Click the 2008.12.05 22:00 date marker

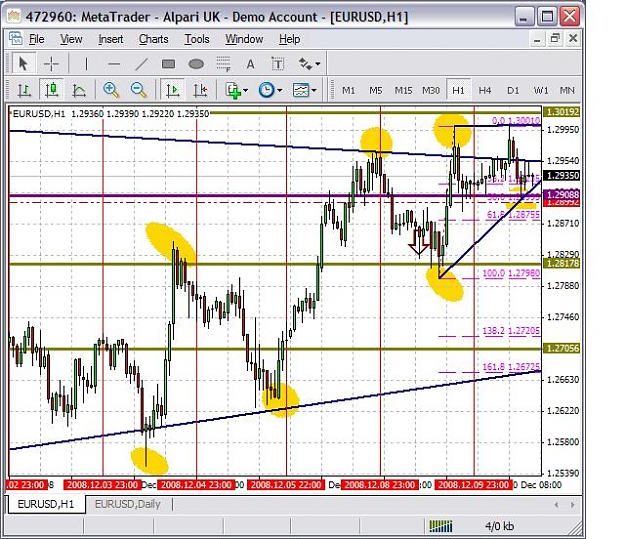coord(285,485)
